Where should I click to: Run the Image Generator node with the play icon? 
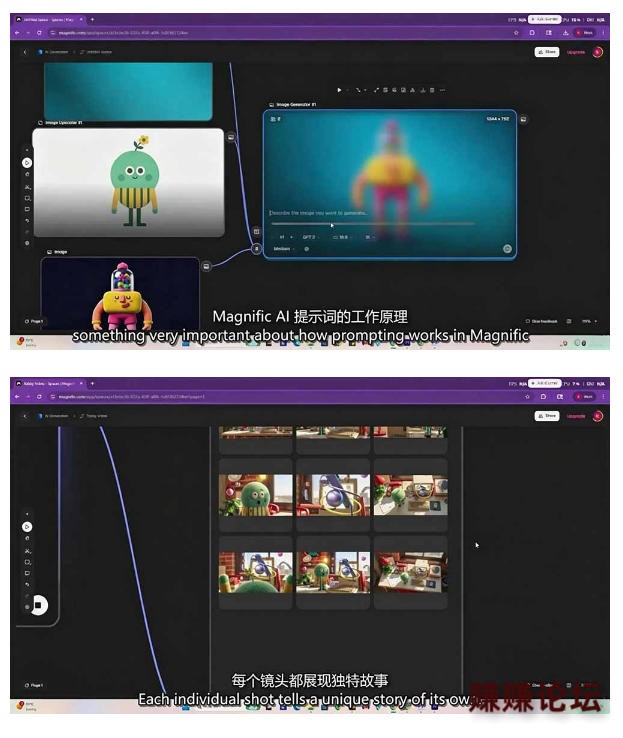click(339, 90)
